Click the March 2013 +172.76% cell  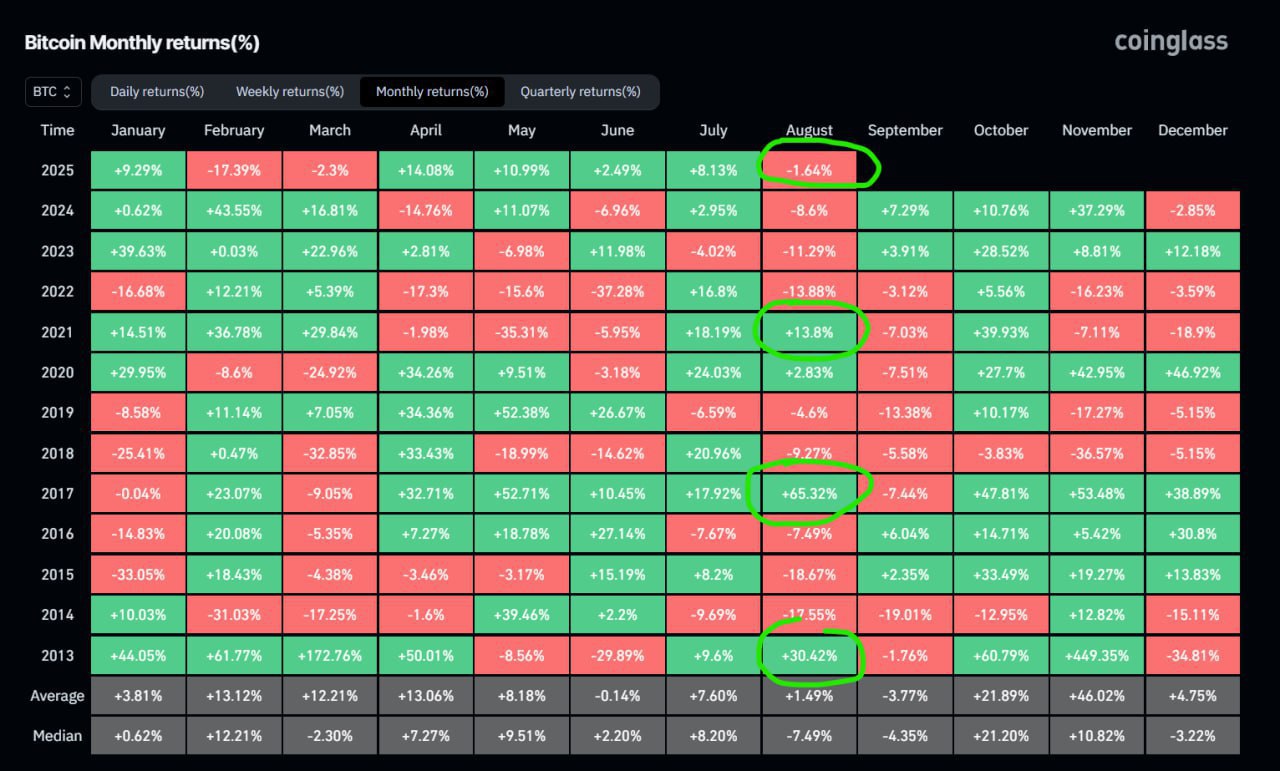coord(330,656)
